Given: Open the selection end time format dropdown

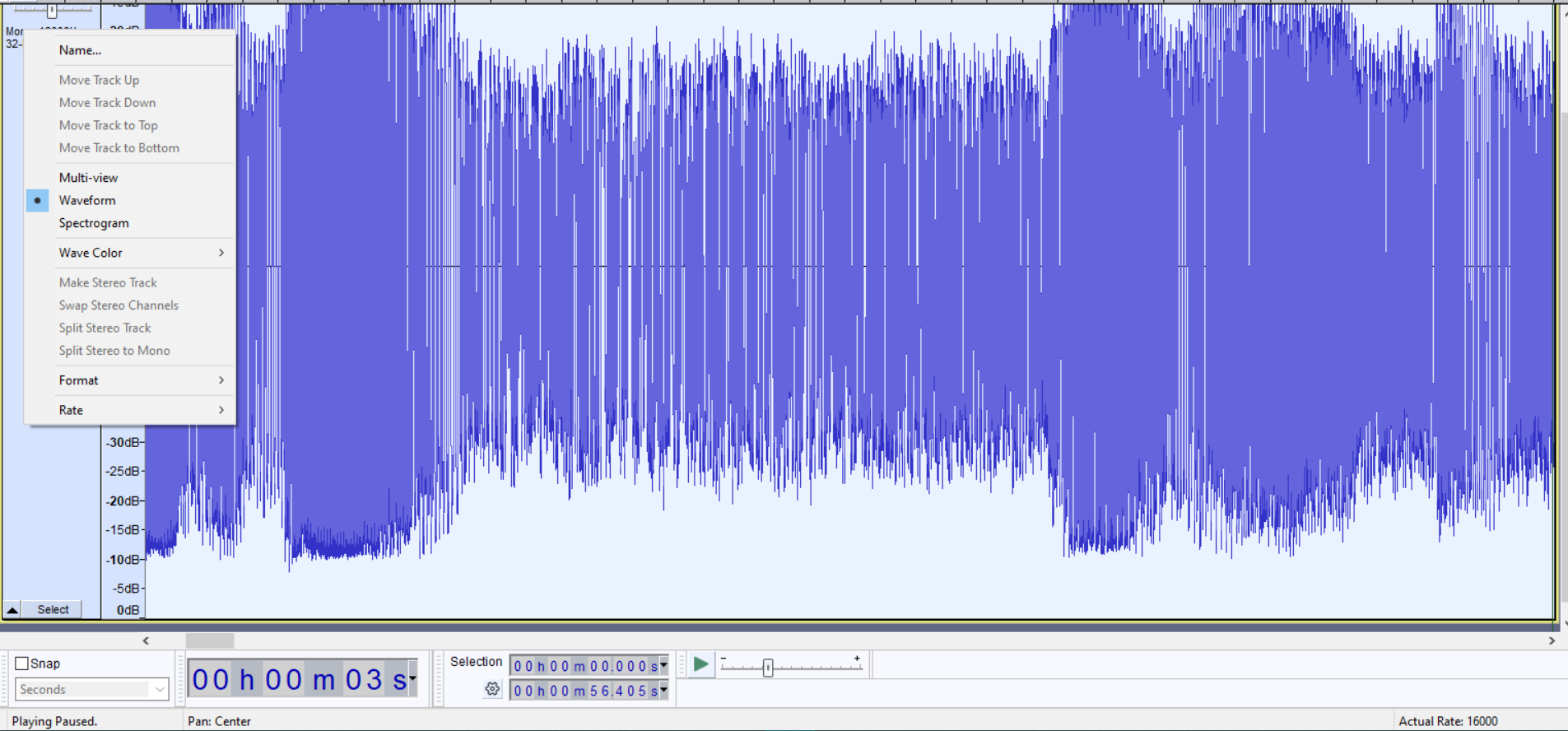Looking at the screenshot, I should (x=664, y=690).
